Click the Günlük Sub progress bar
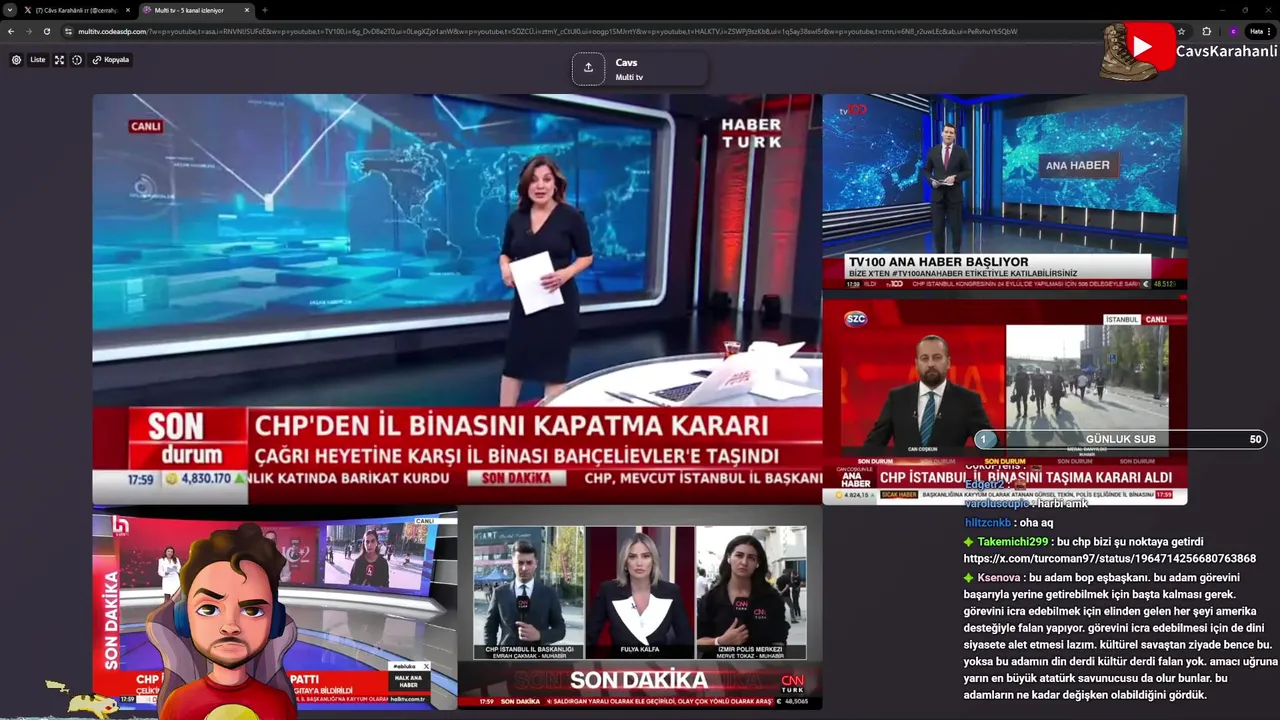The height and width of the screenshot is (720, 1280). [x=1121, y=439]
